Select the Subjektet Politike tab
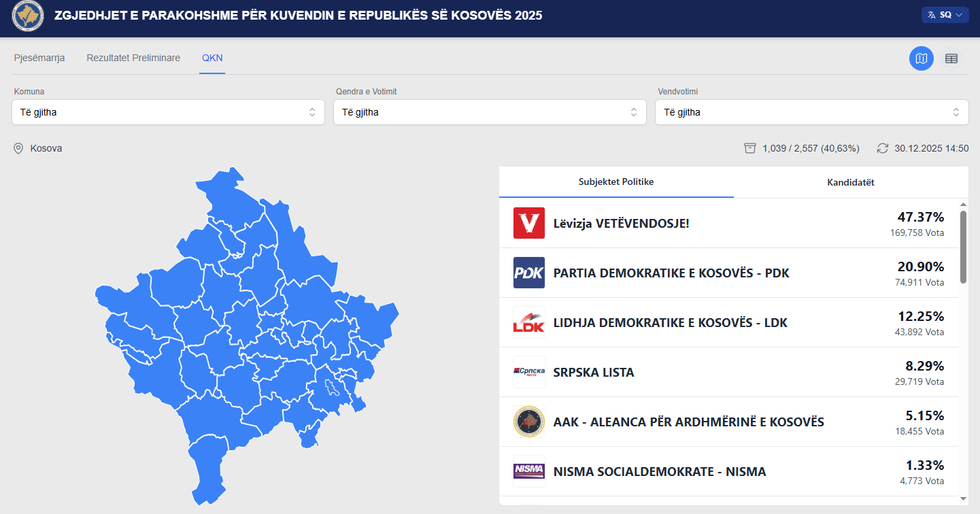 616,182
